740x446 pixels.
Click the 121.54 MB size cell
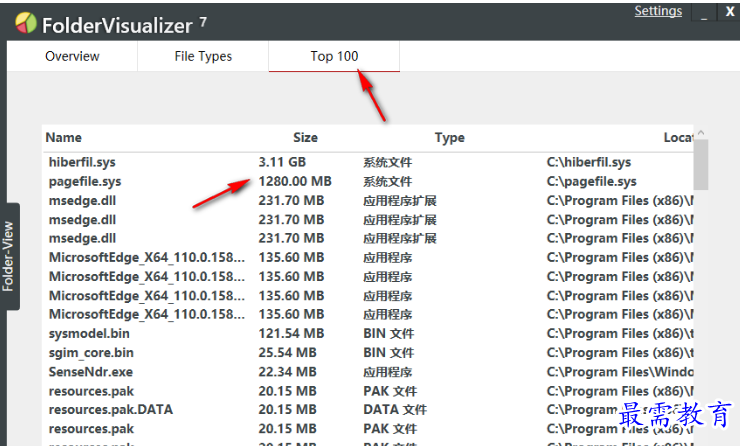click(291, 334)
